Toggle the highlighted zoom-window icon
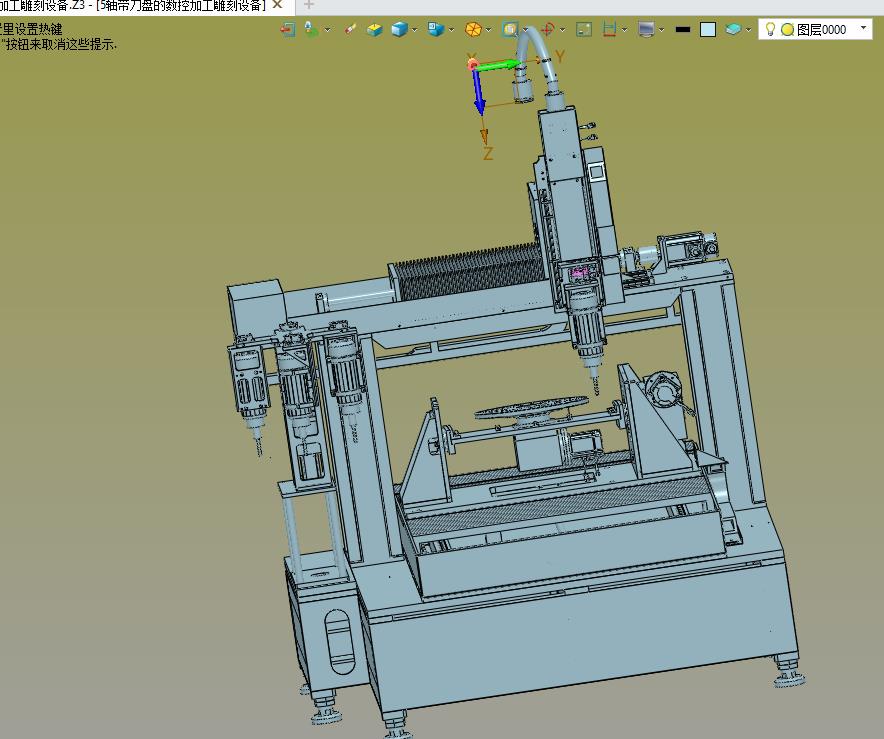The width and height of the screenshot is (884, 739). click(x=510, y=29)
